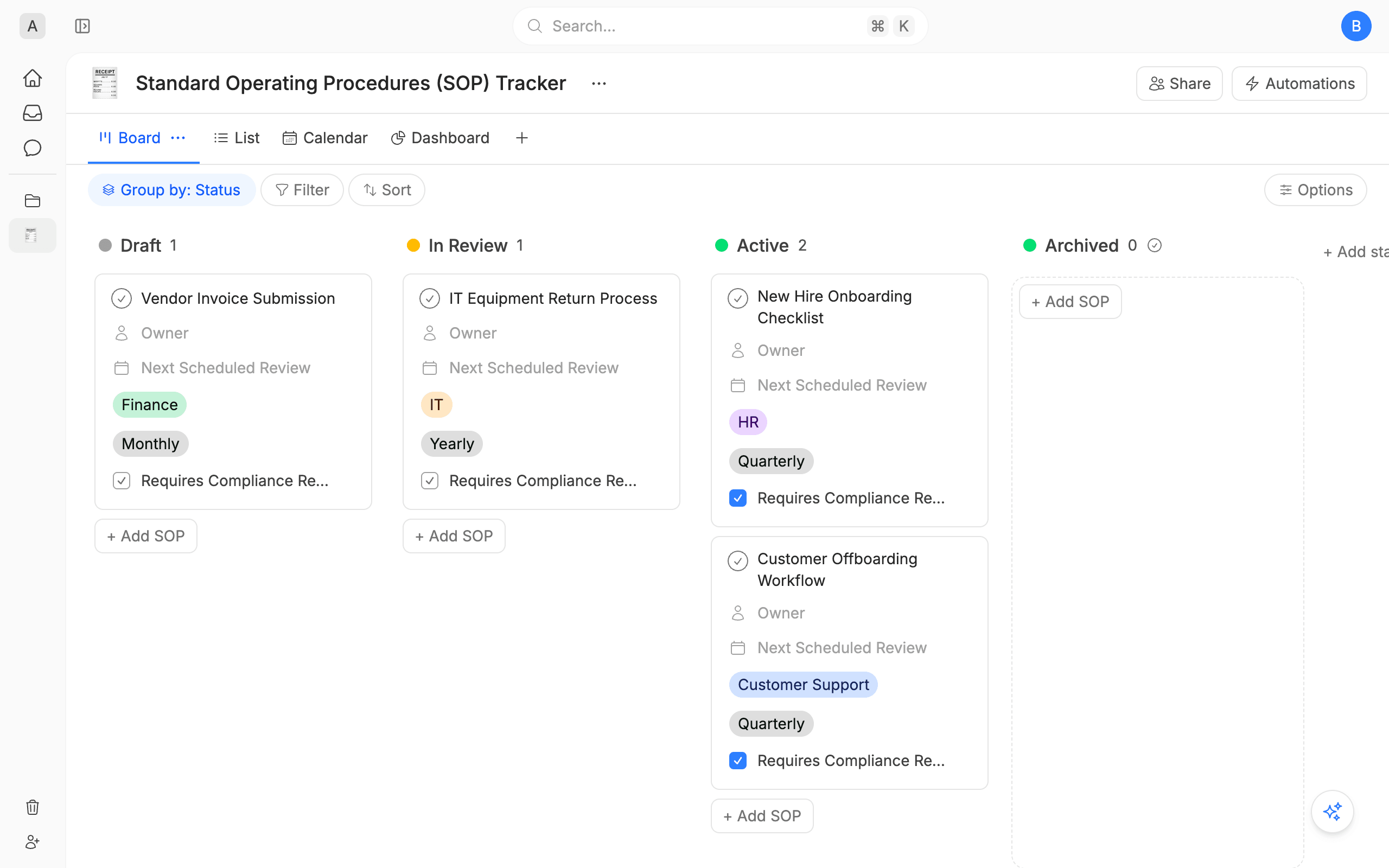Open the Group by: Status dropdown
Viewport: 1389px width, 868px height.
coord(171,190)
